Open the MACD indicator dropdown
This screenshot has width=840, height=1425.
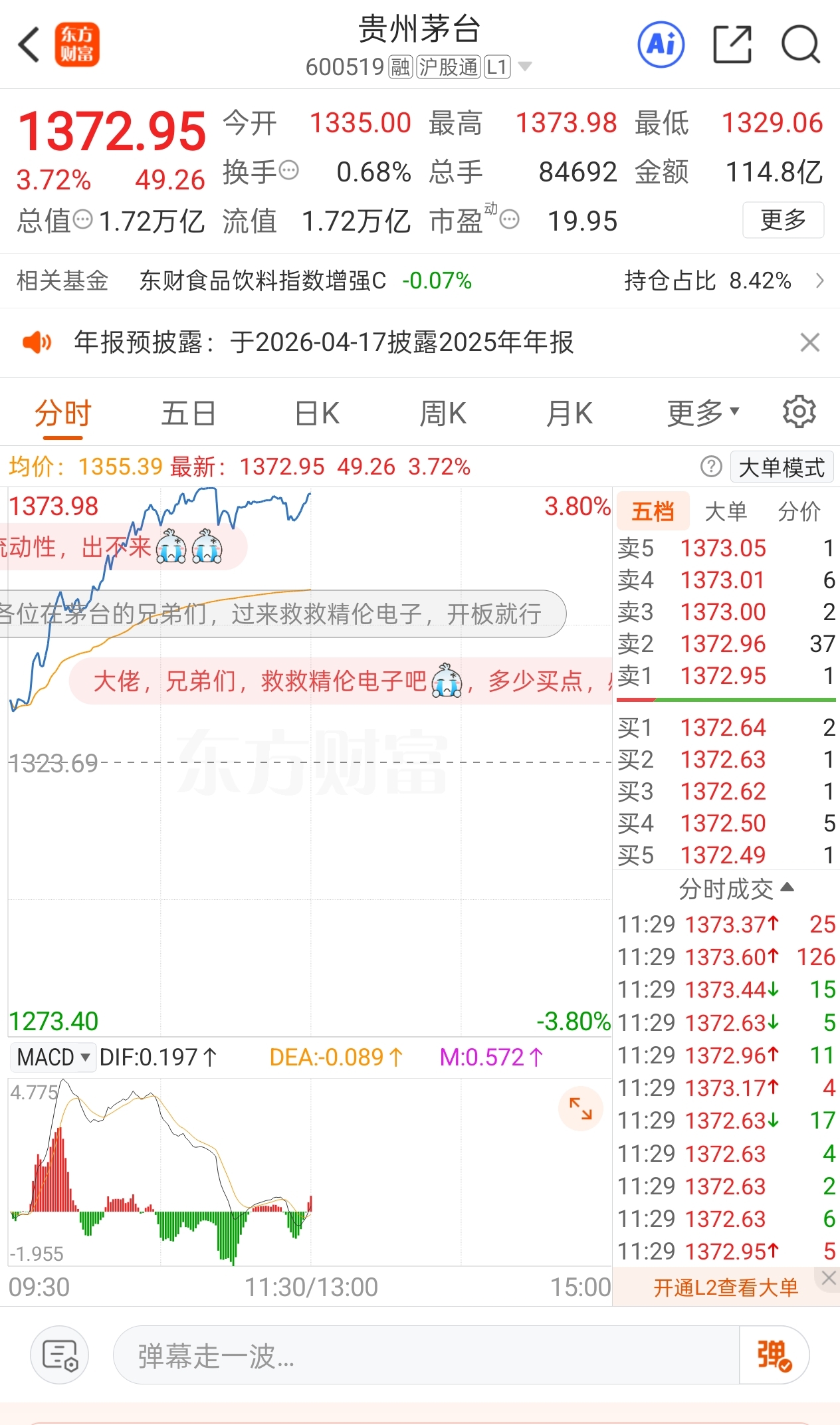(x=52, y=1057)
